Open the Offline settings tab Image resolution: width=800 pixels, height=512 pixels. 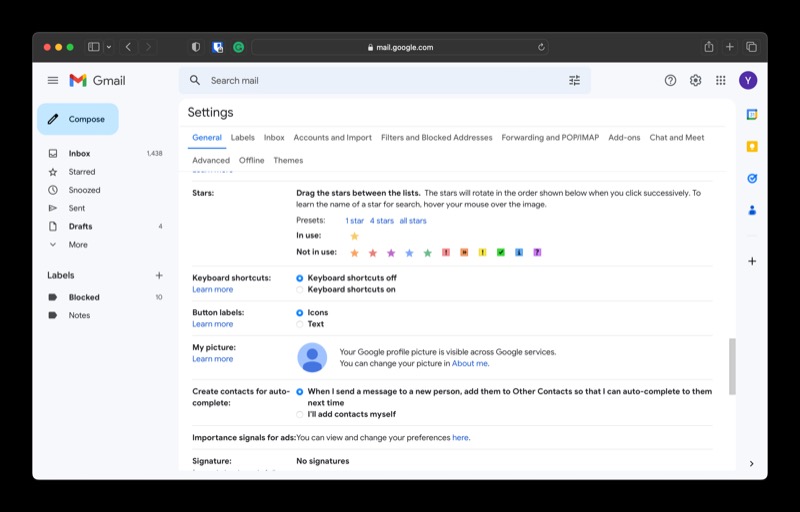(252, 161)
